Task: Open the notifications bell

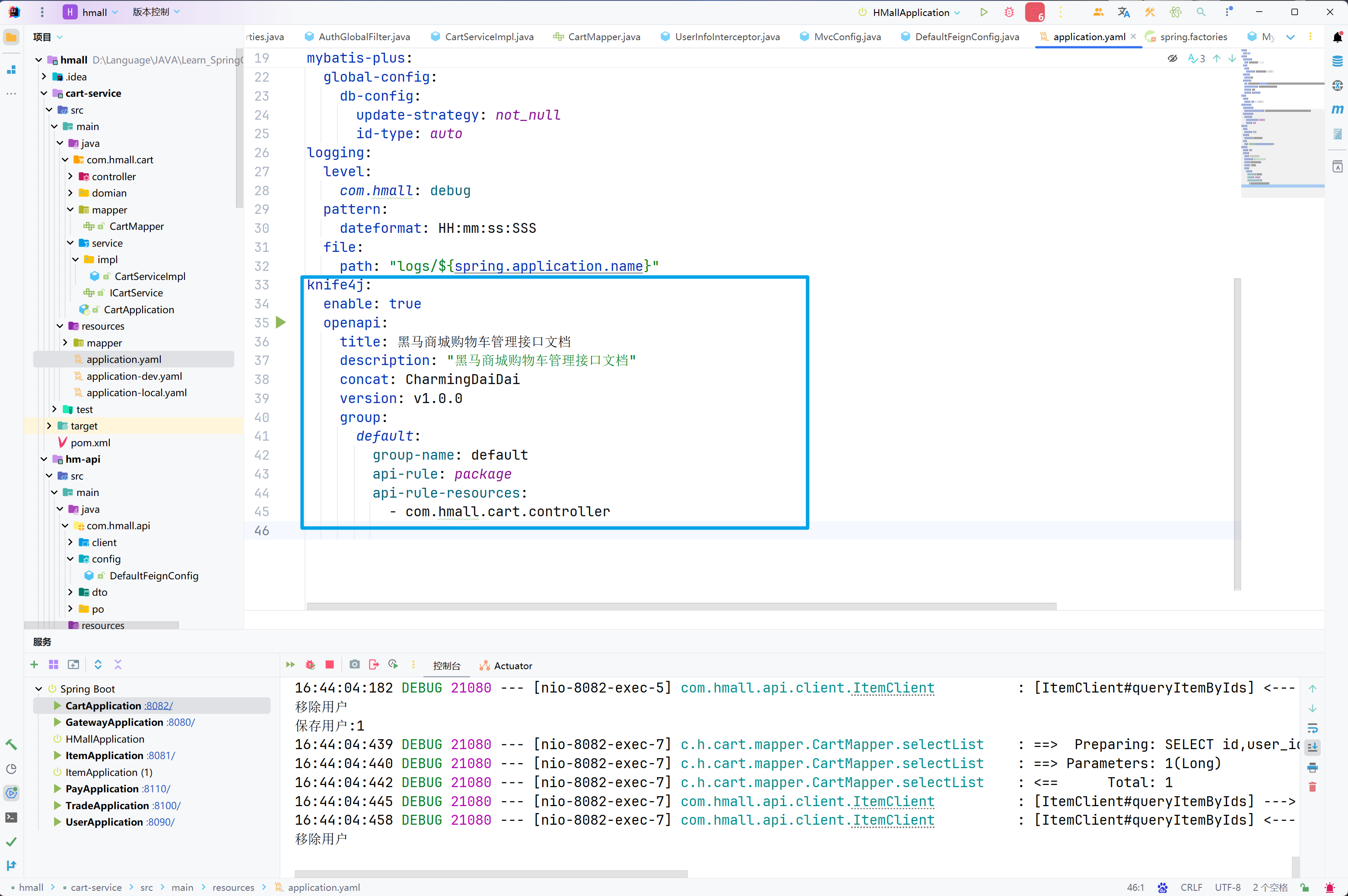Action: pyautogui.click(x=1337, y=37)
